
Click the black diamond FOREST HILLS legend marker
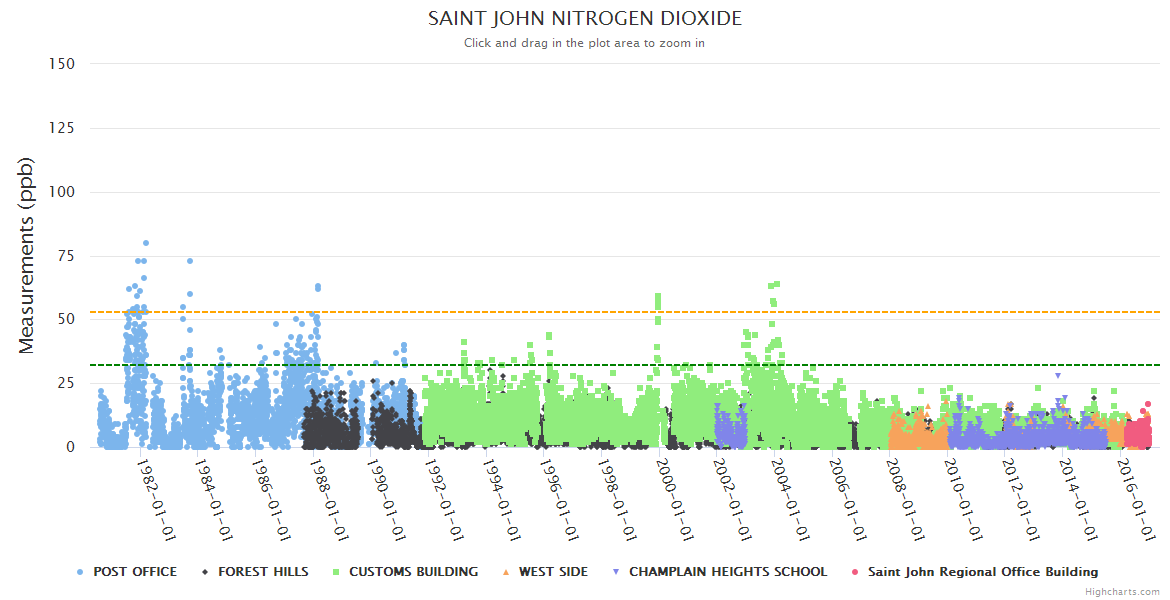[205, 572]
